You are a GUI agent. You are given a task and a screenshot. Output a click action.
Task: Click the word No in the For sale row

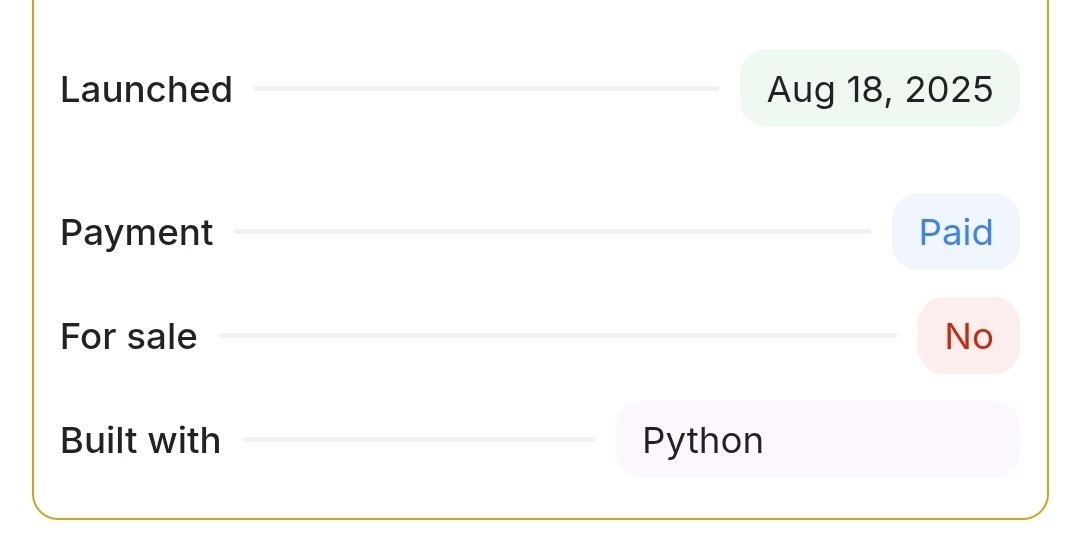(968, 337)
